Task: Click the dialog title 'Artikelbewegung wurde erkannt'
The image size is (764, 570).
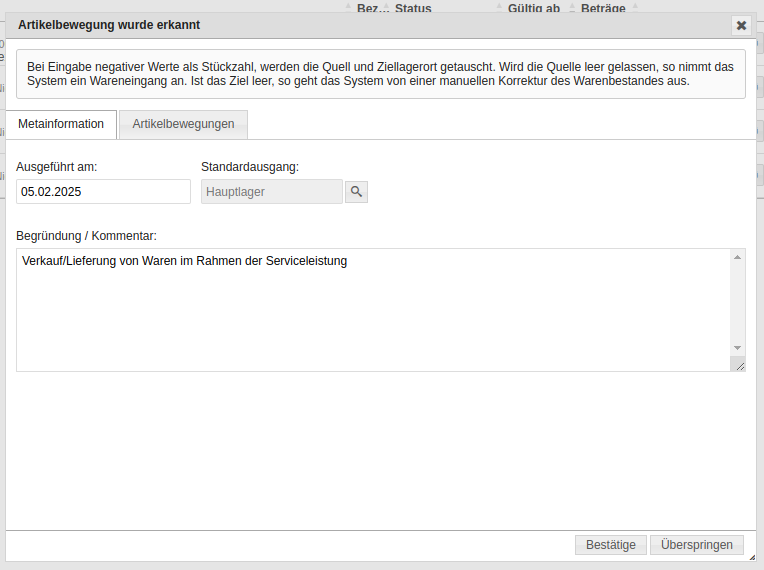Action: coord(109,25)
